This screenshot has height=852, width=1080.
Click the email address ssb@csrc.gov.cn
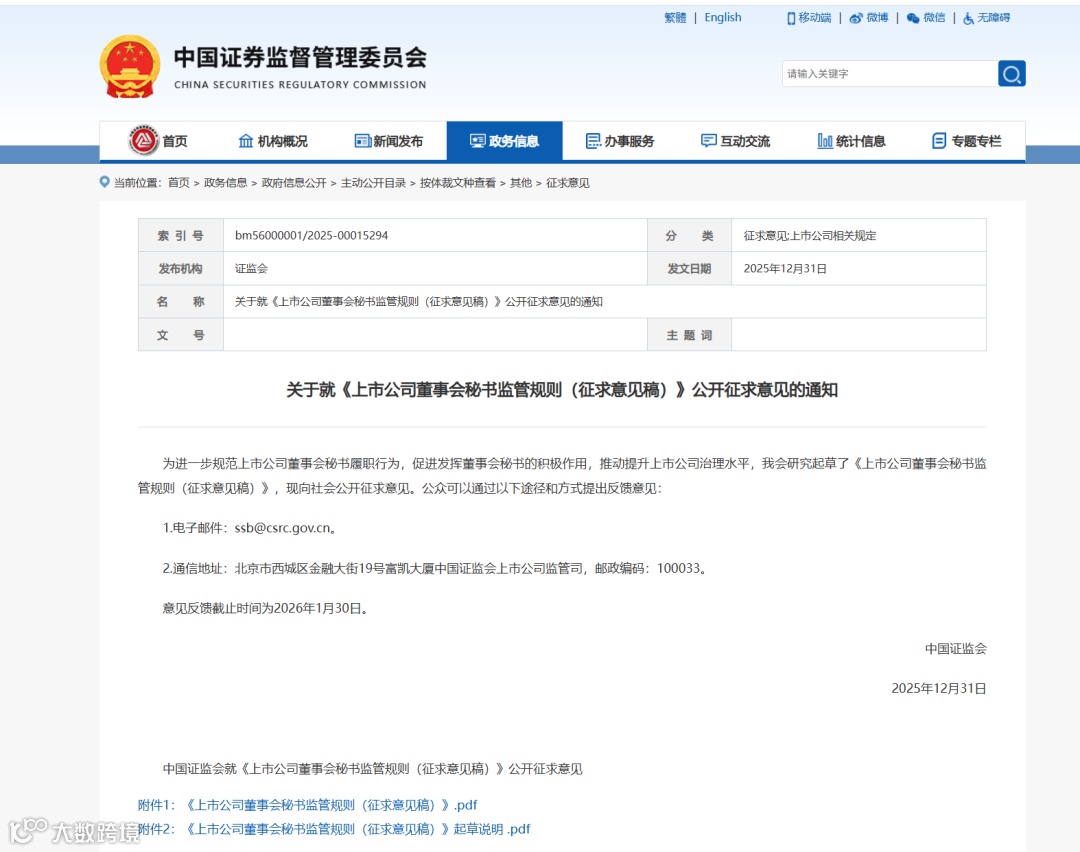click(282, 528)
